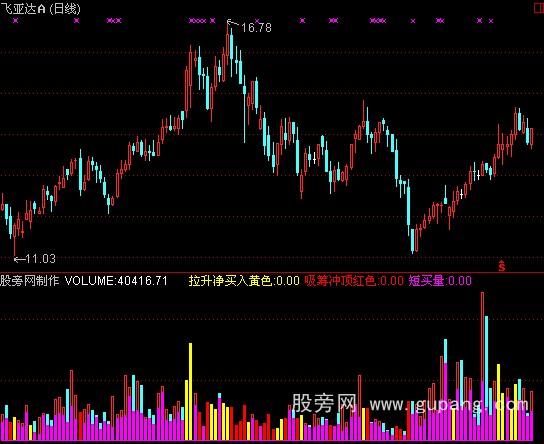Viewport: 544px width, 444px height.
Task: Click the red $ marker icon
Action: pos(502,265)
